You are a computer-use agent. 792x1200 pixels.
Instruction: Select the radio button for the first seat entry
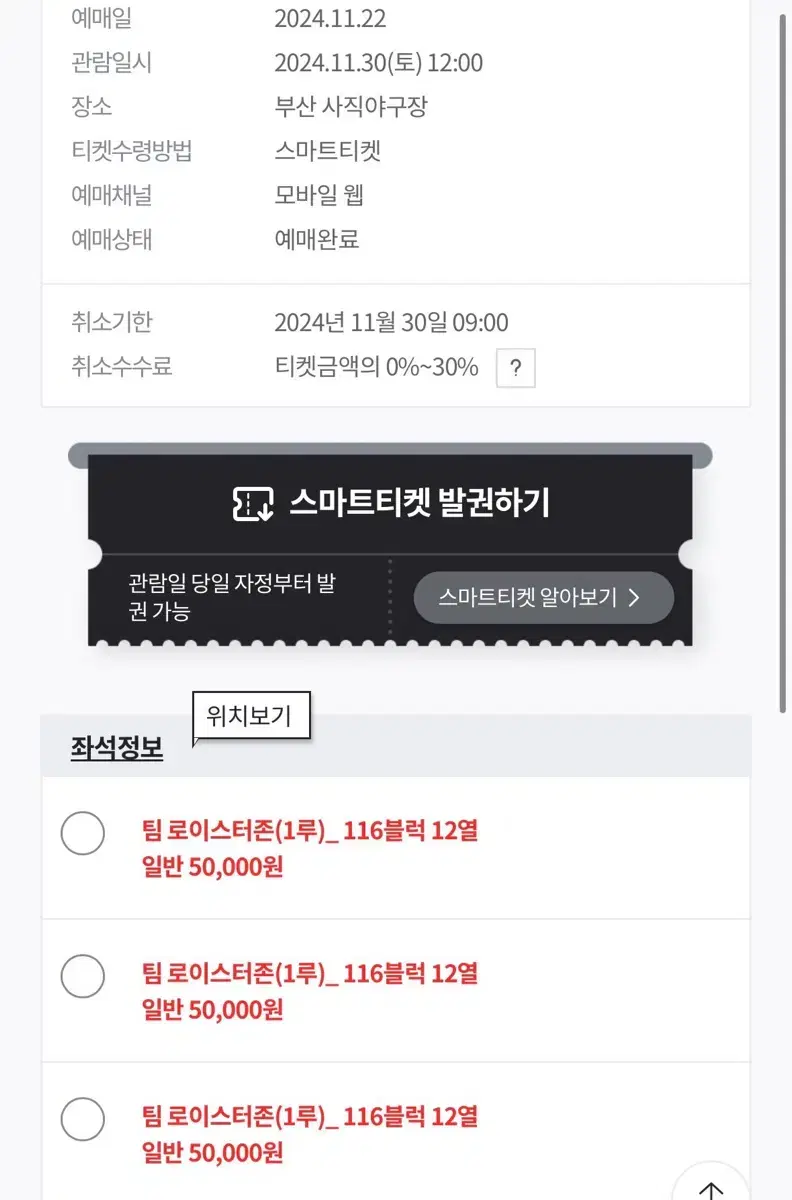83,833
